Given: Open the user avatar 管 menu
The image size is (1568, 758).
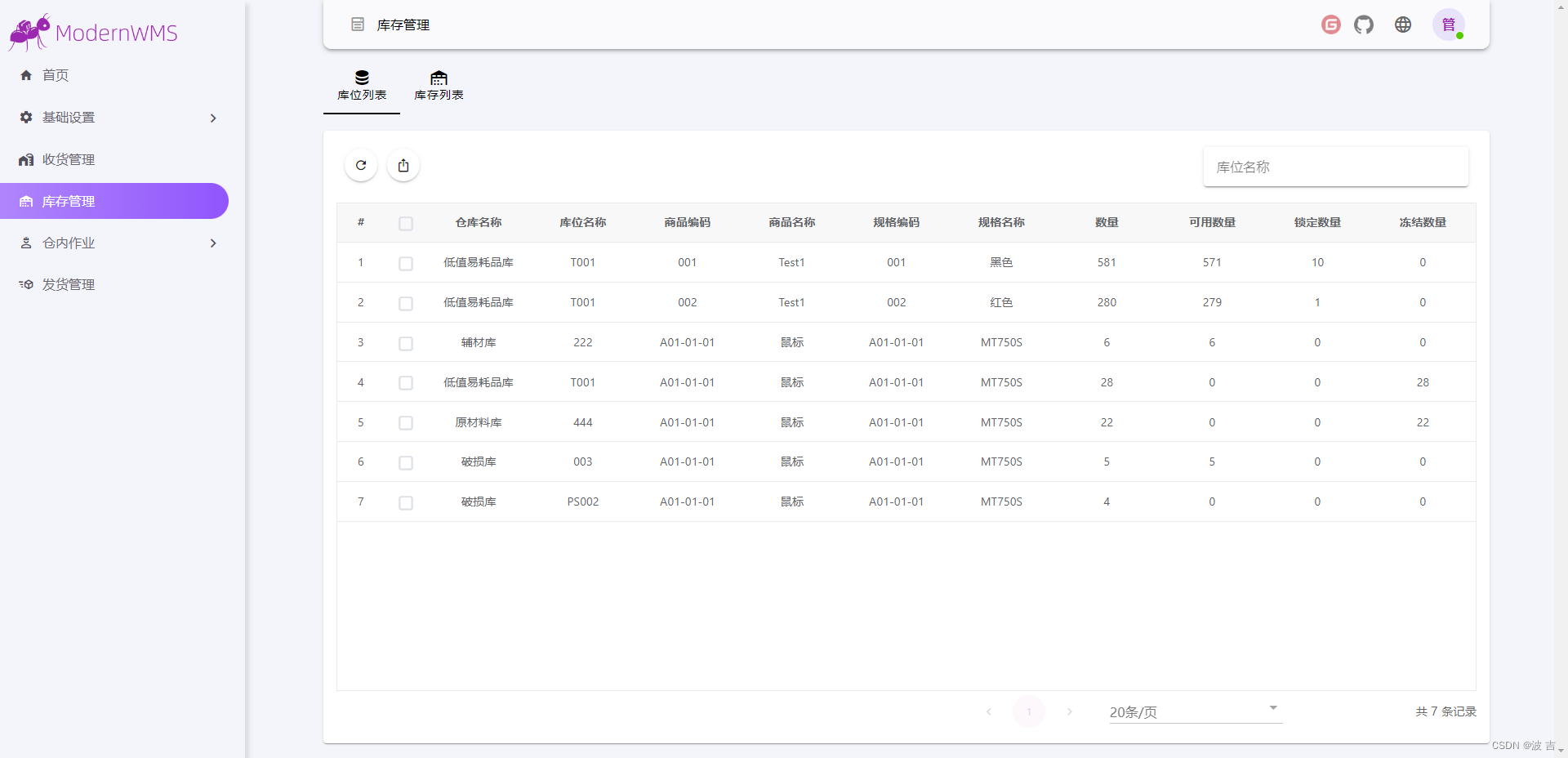Looking at the screenshot, I should click(1449, 25).
